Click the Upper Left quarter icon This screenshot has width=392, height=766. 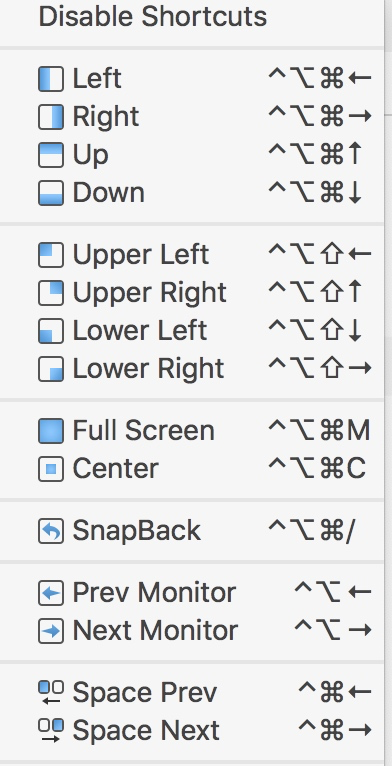pyautogui.click(x=51, y=255)
